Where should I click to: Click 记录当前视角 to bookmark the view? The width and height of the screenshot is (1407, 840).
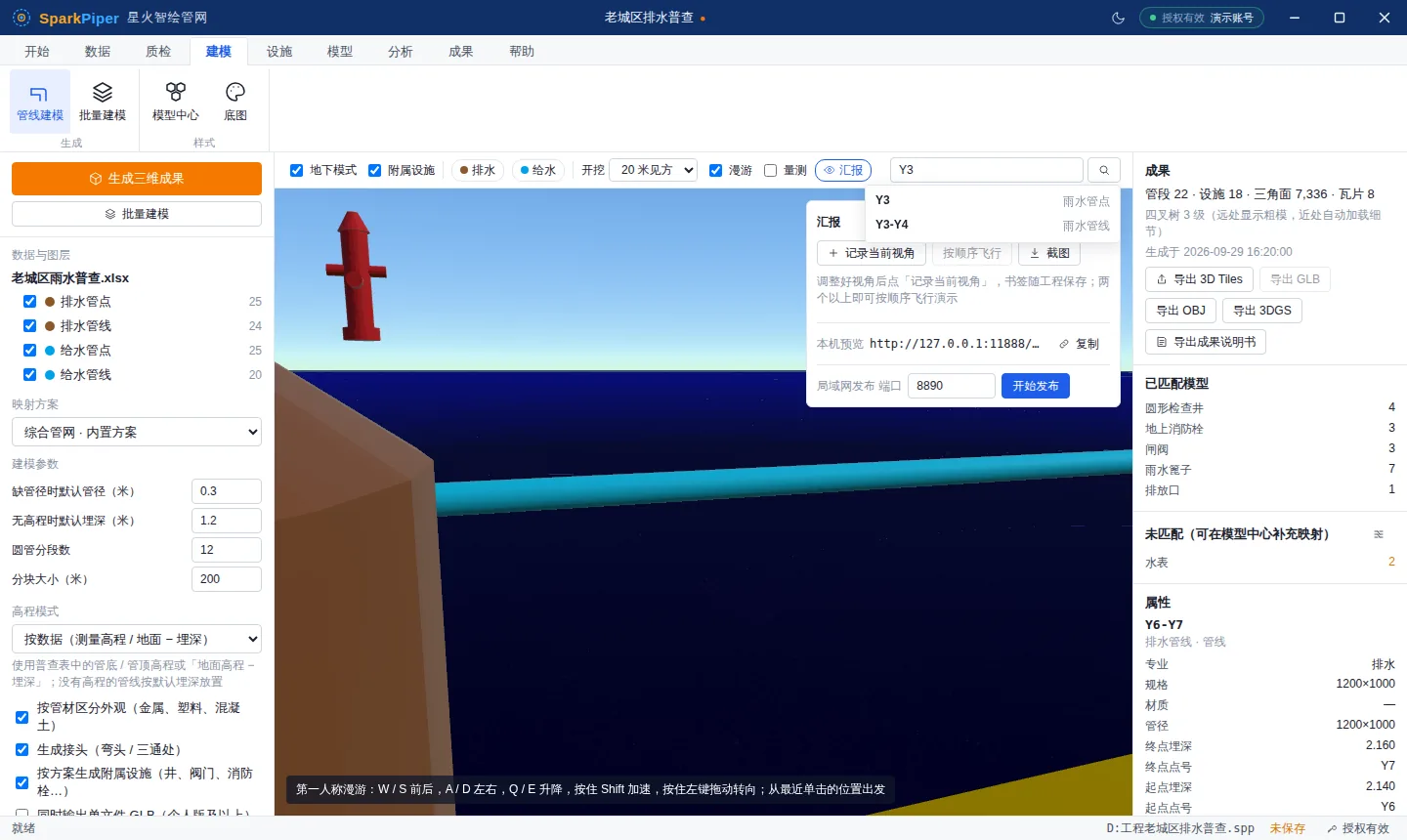872,253
